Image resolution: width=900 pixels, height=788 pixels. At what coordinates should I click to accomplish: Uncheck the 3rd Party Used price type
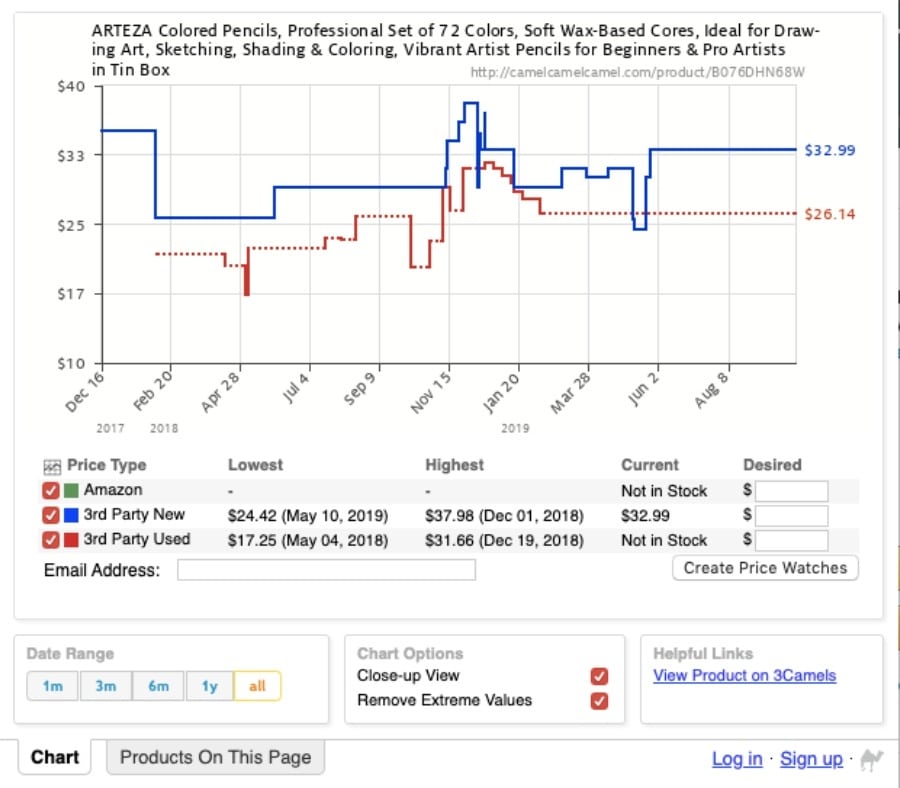[x=52, y=540]
